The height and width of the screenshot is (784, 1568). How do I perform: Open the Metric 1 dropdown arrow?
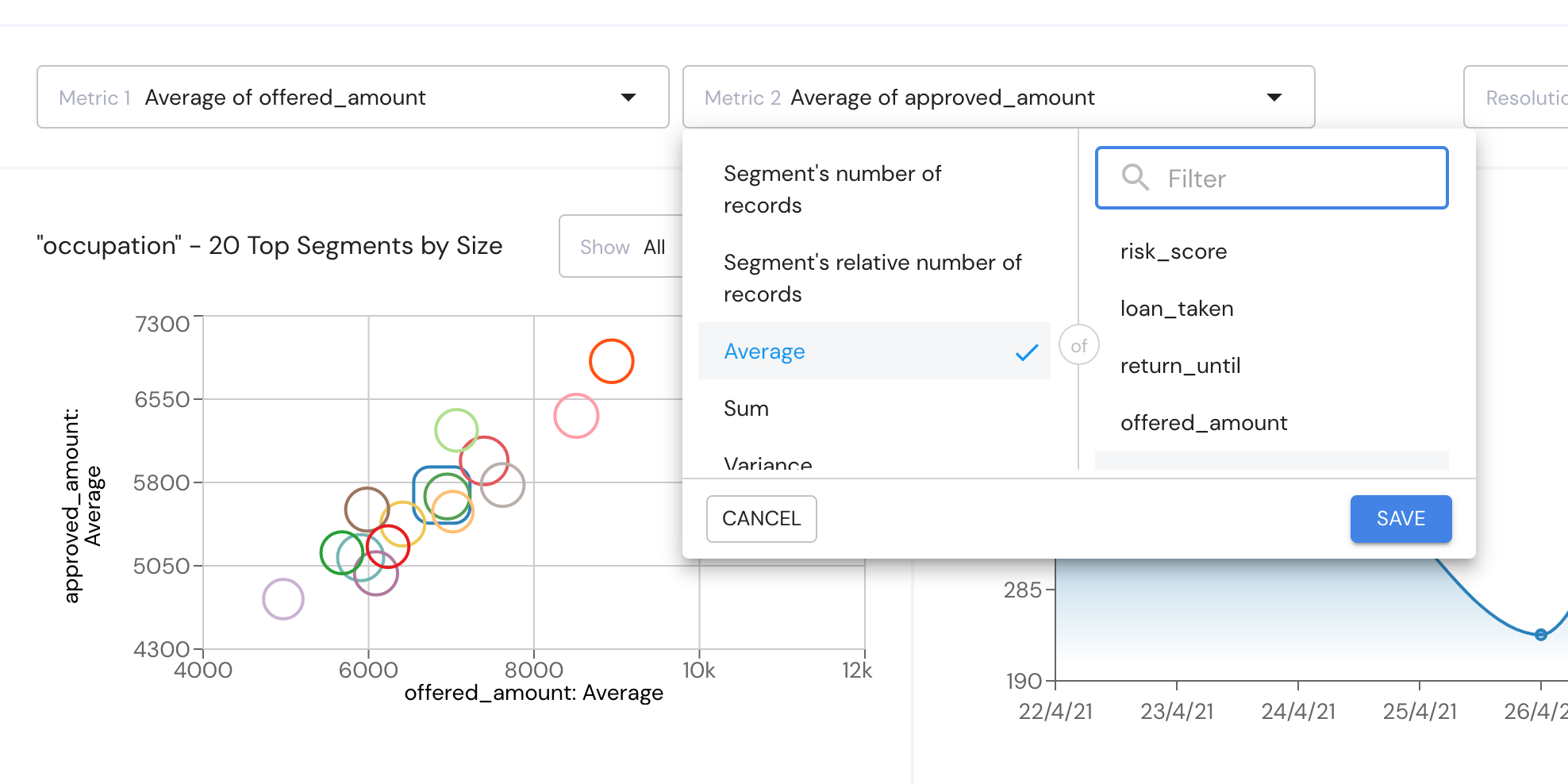tap(628, 98)
